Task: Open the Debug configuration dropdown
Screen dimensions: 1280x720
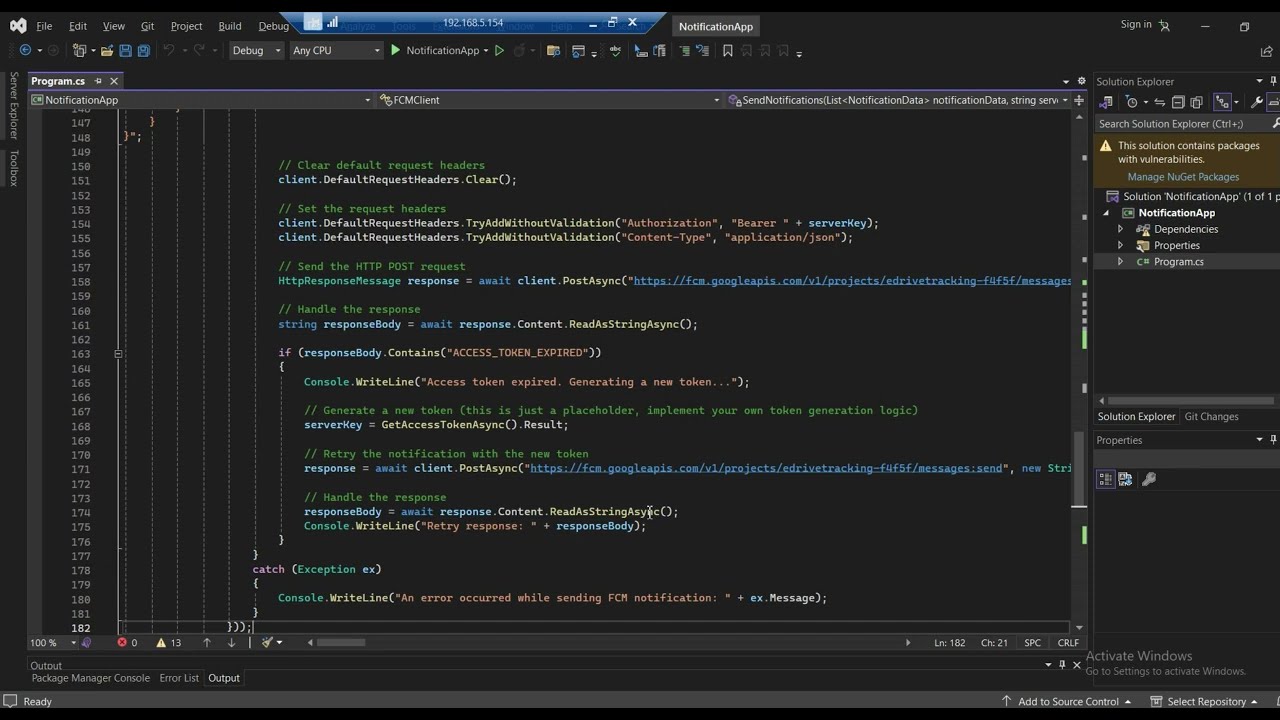Action: [x=257, y=50]
